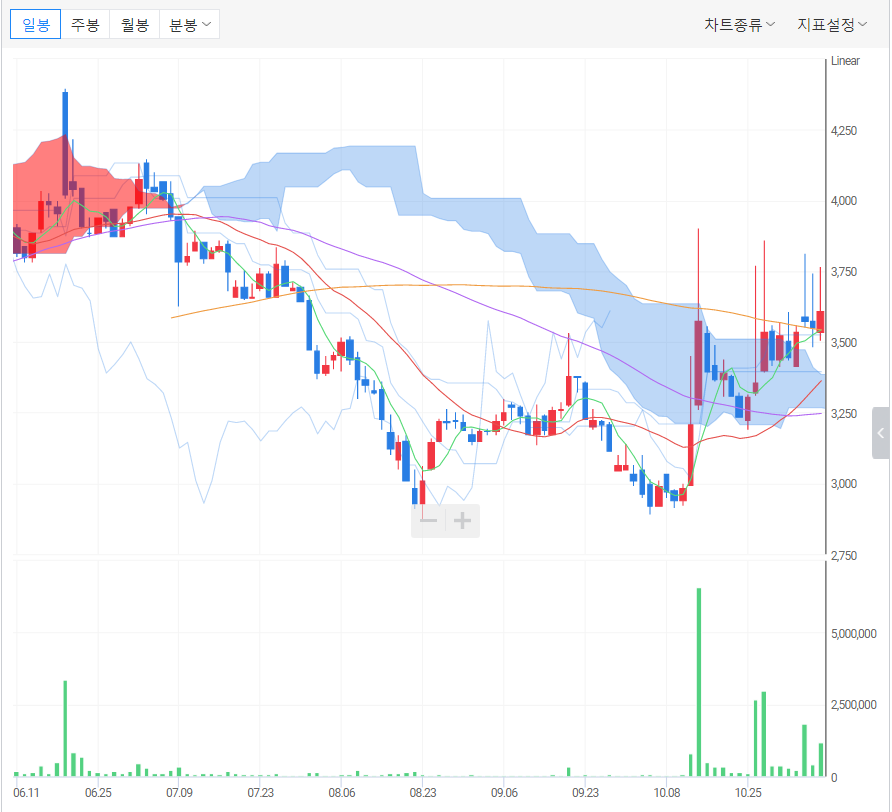Zoom out with the minus icon
This screenshot has width=892, height=812.
pyautogui.click(x=428, y=521)
